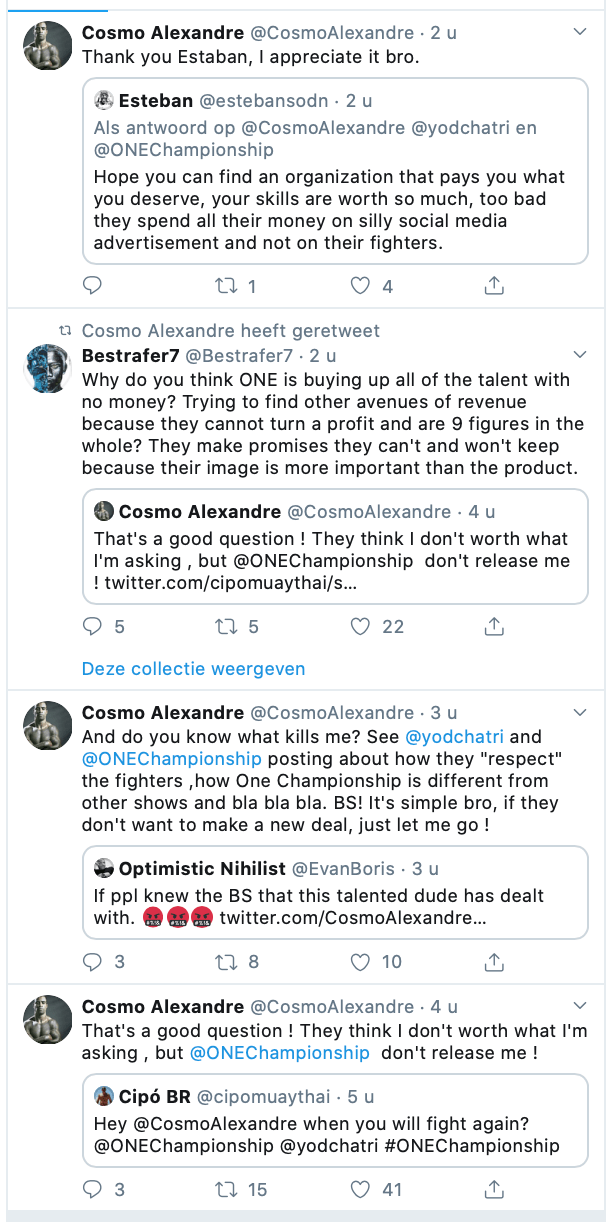614x1222 pixels.
Task: Retweet the Thank you Estaban tweet
Action: tap(226, 286)
